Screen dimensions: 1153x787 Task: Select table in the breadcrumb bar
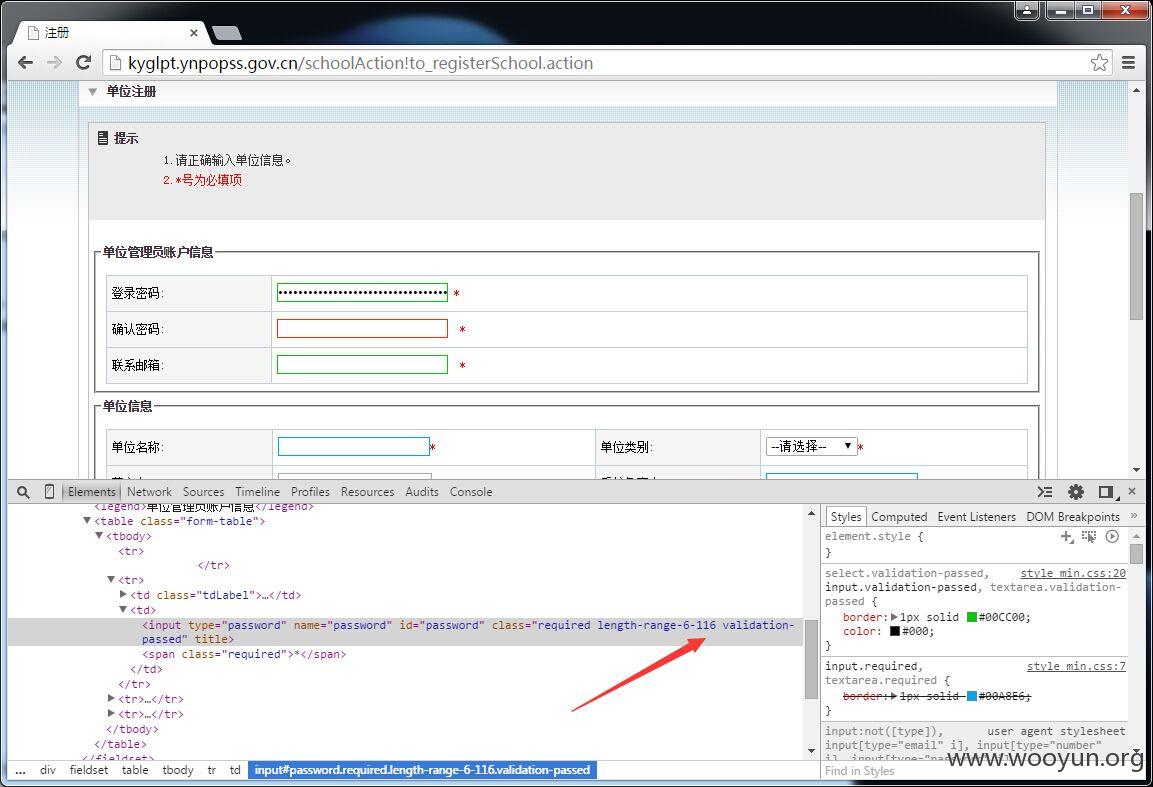coord(135,770)
